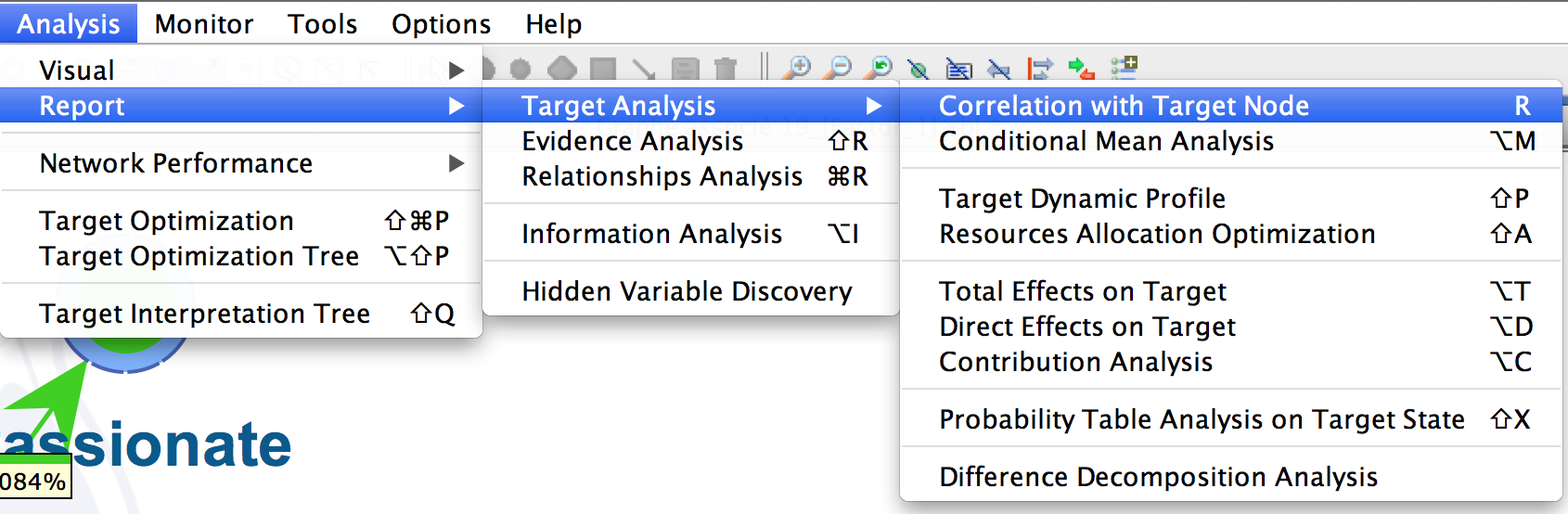Screen dimensions: 1568x514
Task: Click the crossed-out green node icon
Action: tap(918, 69)
